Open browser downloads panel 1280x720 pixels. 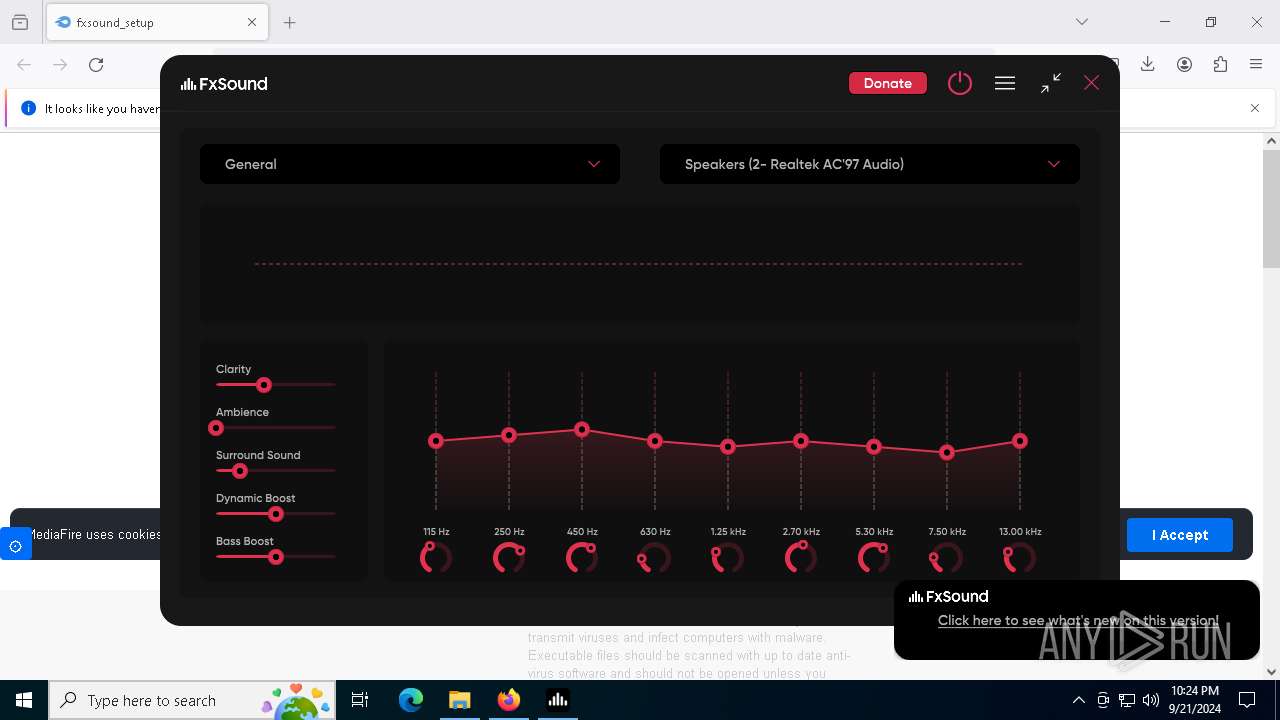pyautogui.click(x=1148, y=64)
